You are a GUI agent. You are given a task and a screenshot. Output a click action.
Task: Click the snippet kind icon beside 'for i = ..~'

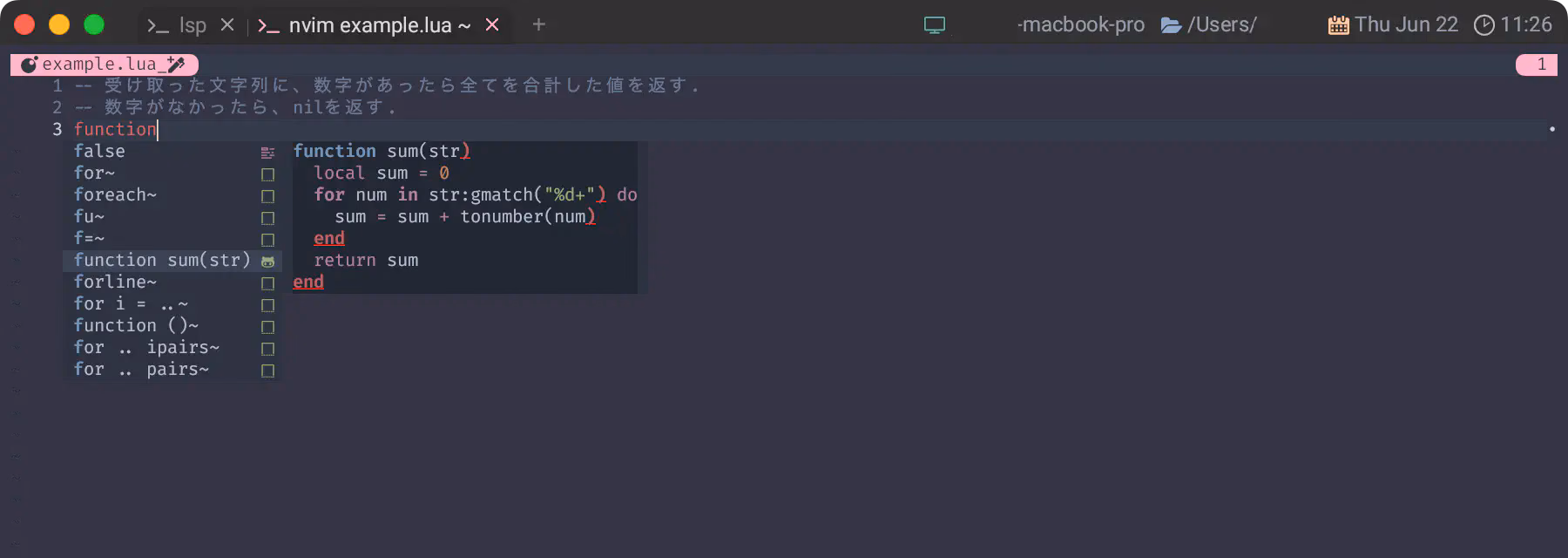pos(267,305)
